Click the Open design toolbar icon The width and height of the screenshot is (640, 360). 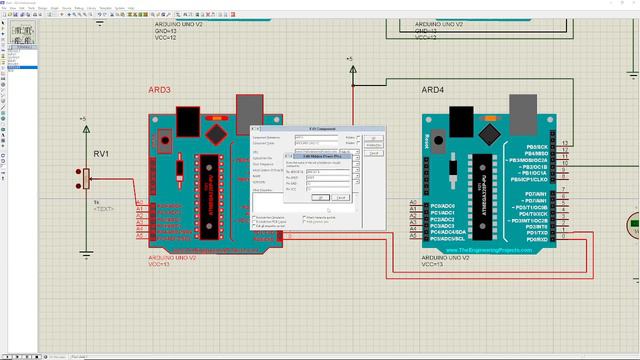pyautogui.click(x=10, y=14)
